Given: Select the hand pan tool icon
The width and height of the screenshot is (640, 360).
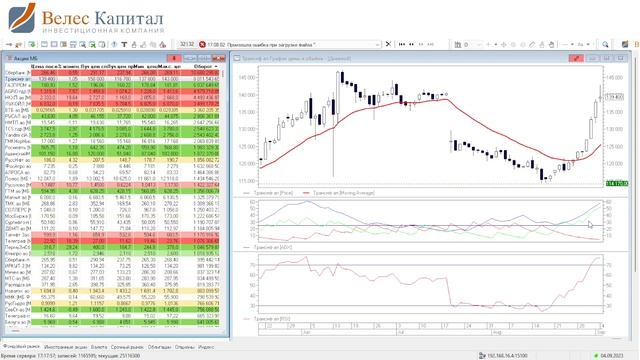Looking at the screenshot, I should click(551, 44).
